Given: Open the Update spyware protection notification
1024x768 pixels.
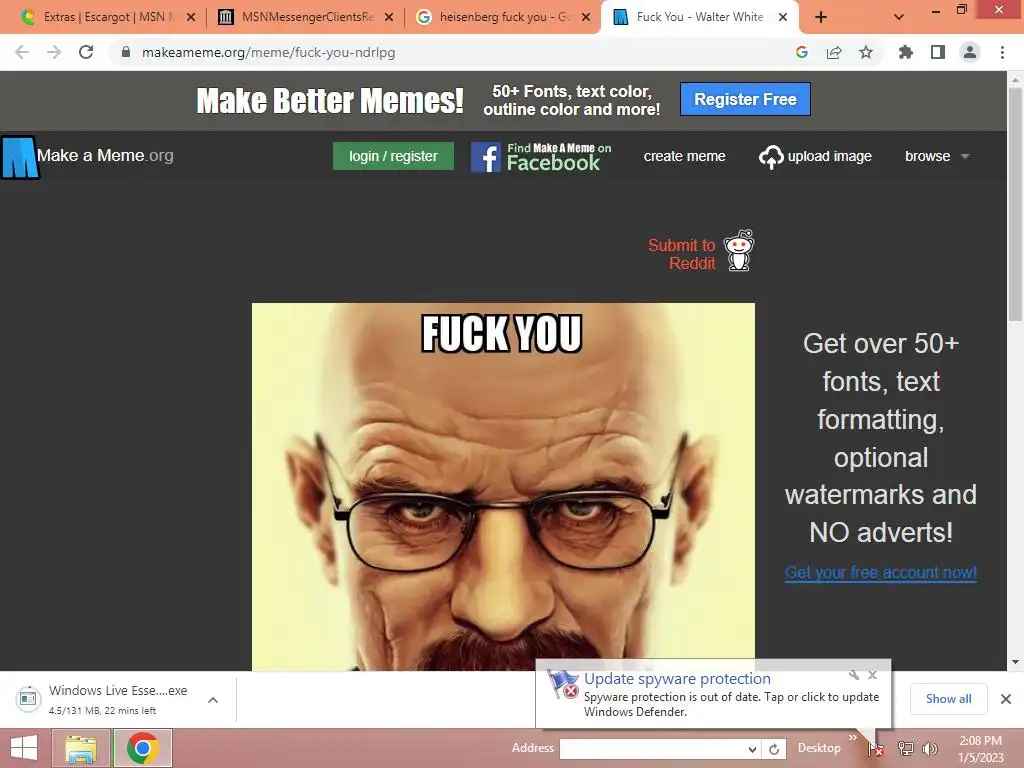Looking at the screenshot, I should [713, 694].
